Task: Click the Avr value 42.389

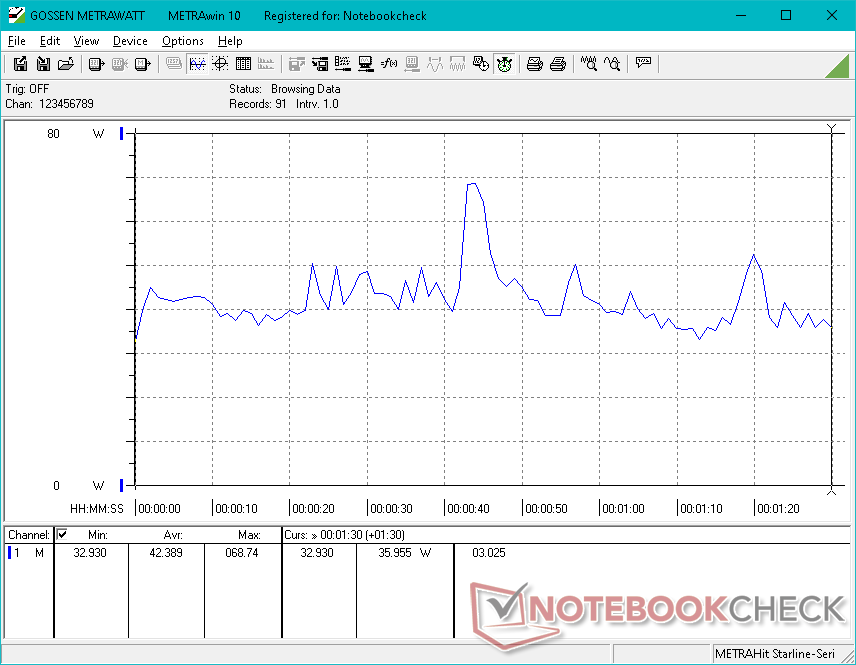Action: (166, 553)
